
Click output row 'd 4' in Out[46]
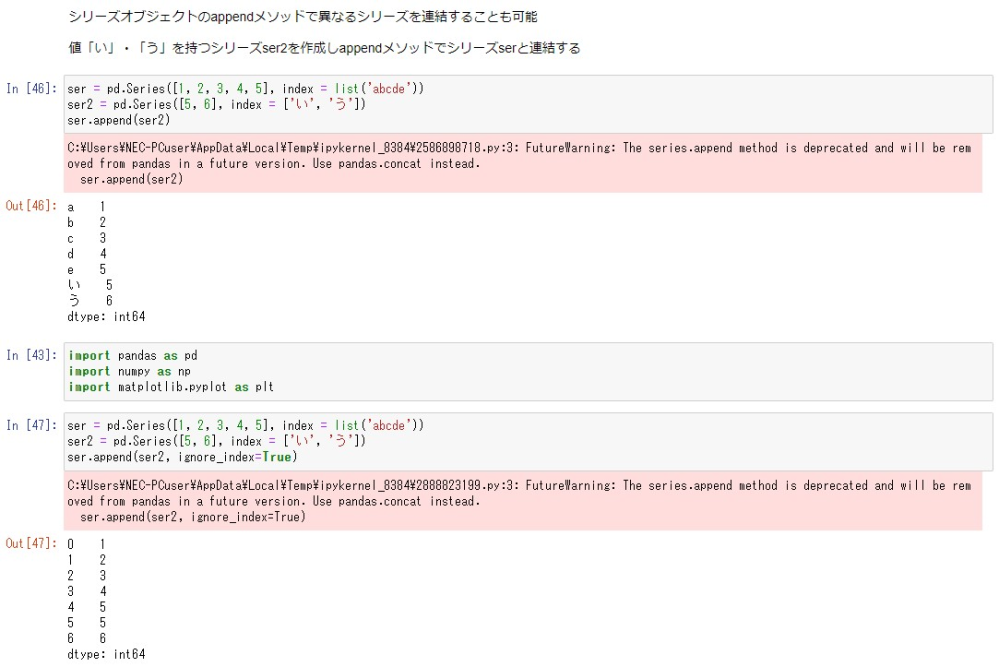(x=87, y=254)
